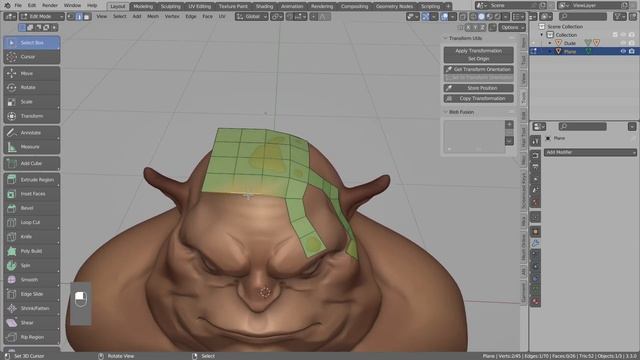Collapse the Bleh Fusion panel

[445, 112]
